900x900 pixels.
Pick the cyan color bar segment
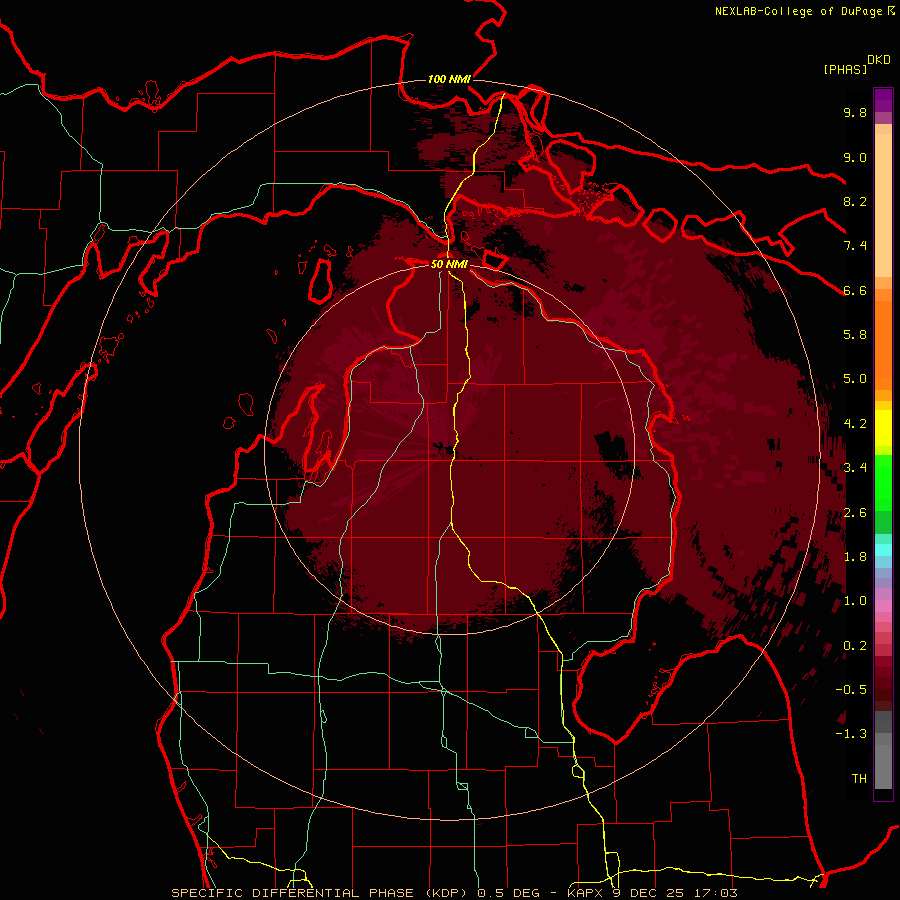(883, 550)
